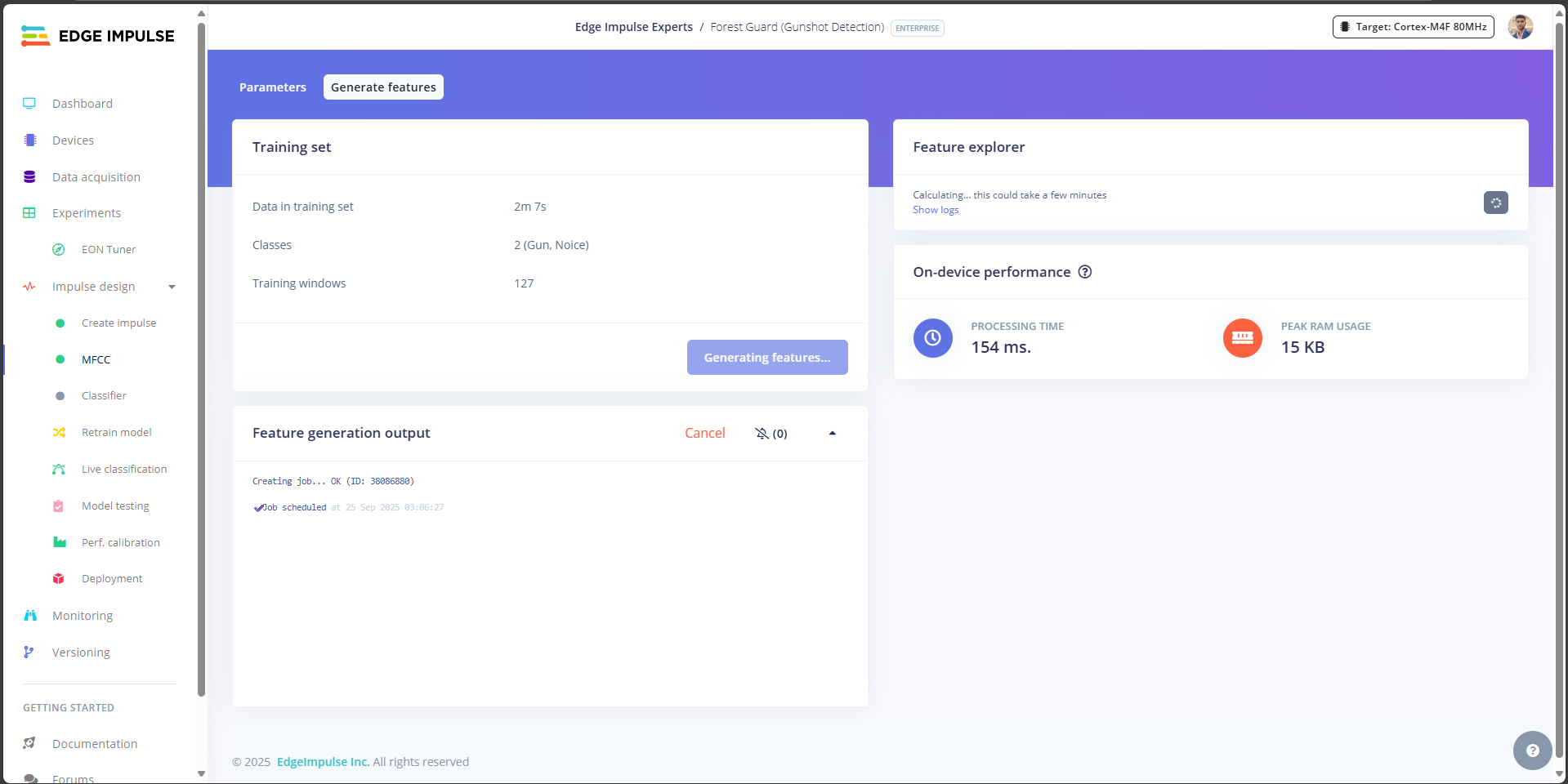Click the Show logs link
Viewport: 1568px width, 784px height.
pyautogui.click(x=936, y=210)
